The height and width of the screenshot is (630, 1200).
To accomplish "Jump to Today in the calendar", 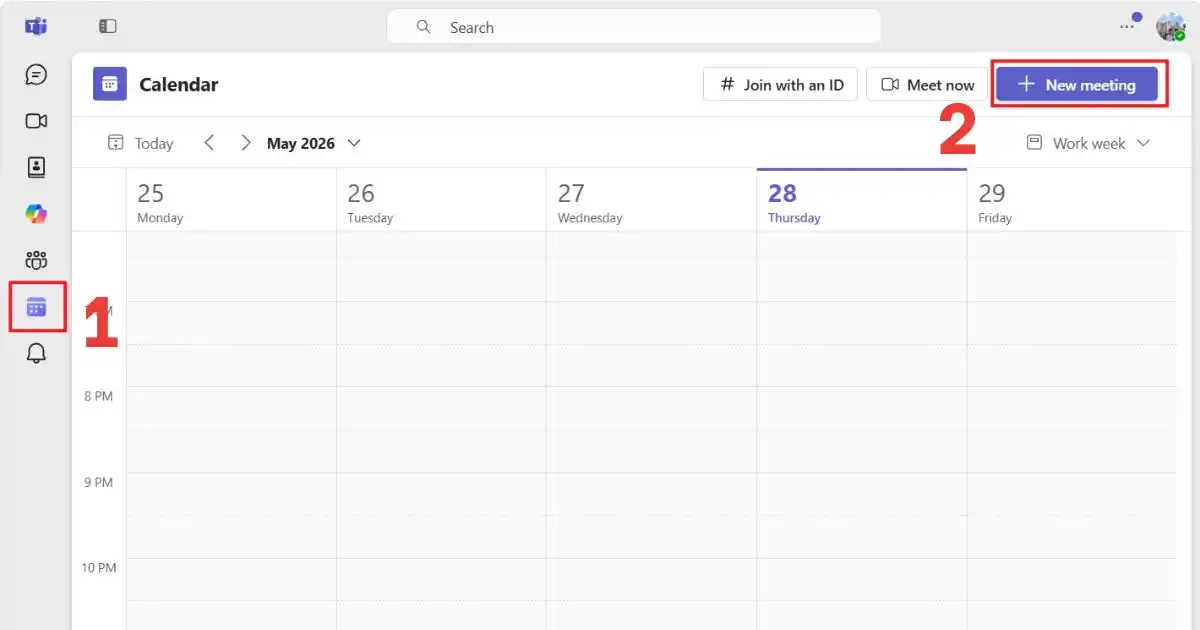I will click(x=141, y=143).
